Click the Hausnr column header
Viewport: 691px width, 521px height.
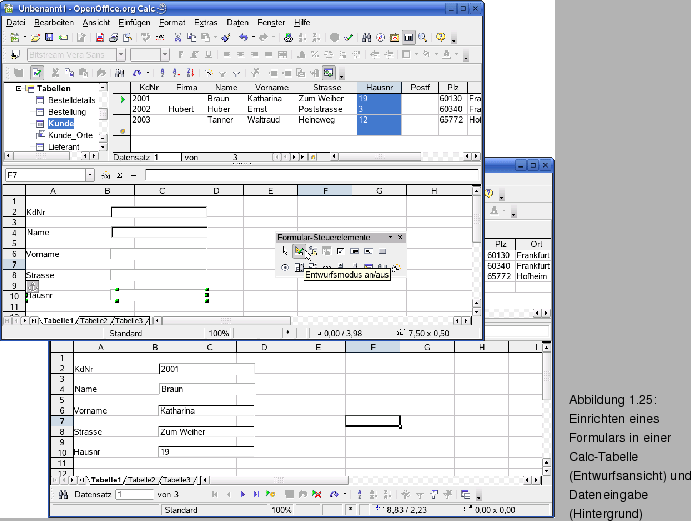[378, 88]
